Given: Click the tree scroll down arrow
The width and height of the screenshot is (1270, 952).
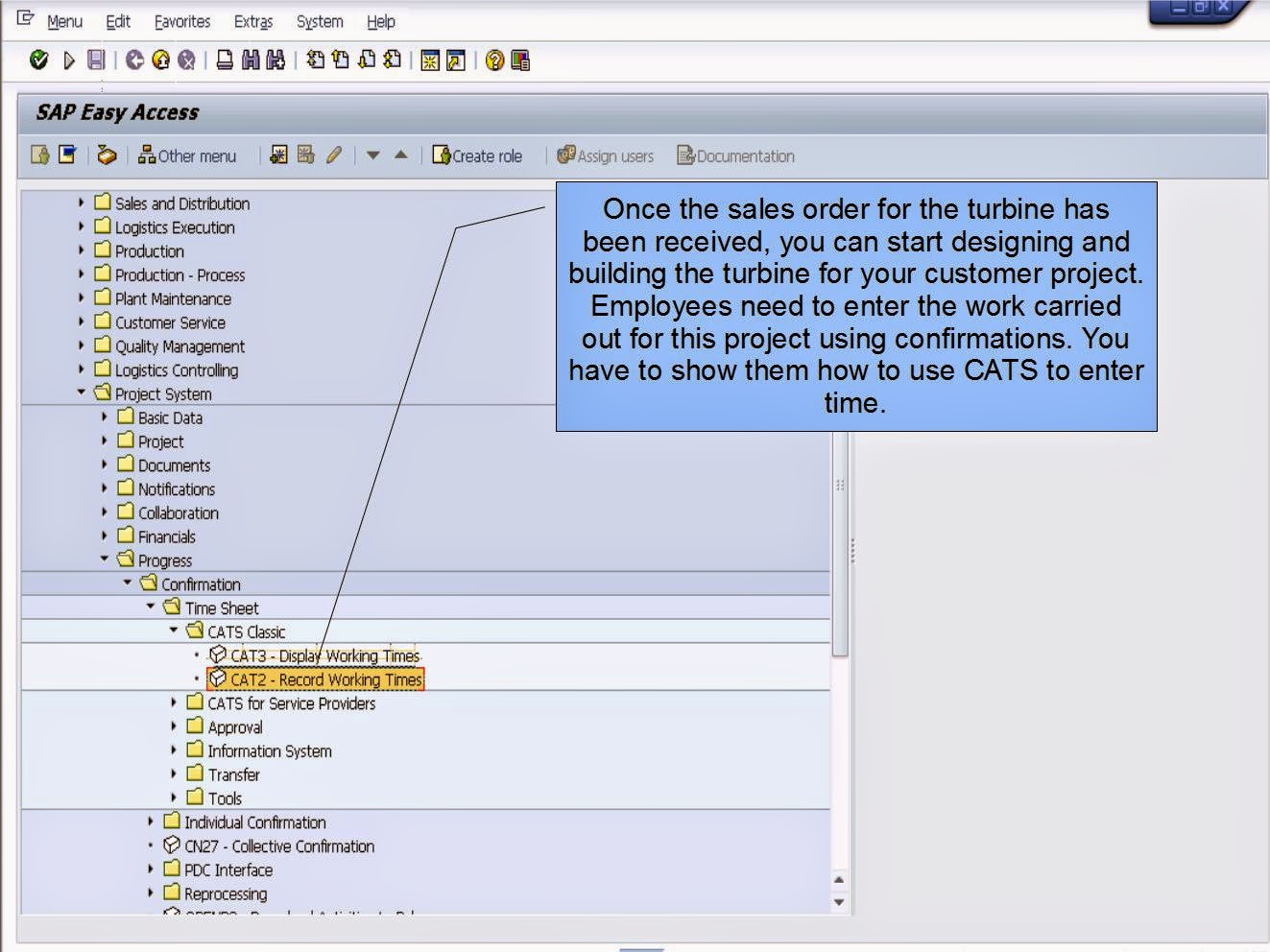Looking at the screenshot, I should 840,902.
